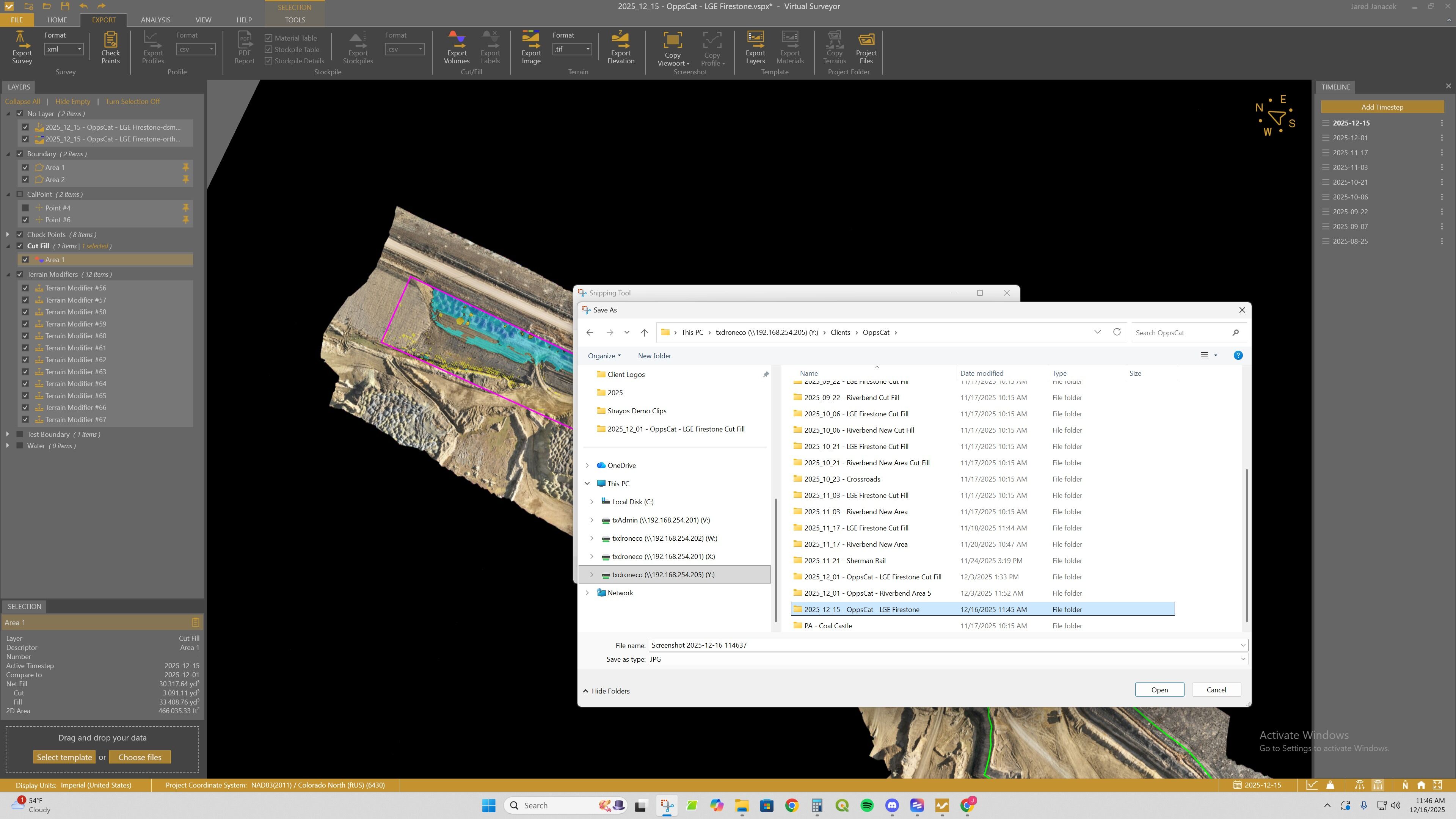Go up one folder level in Save As
This screenshot has height=819, width=1456.
(644, 333)
